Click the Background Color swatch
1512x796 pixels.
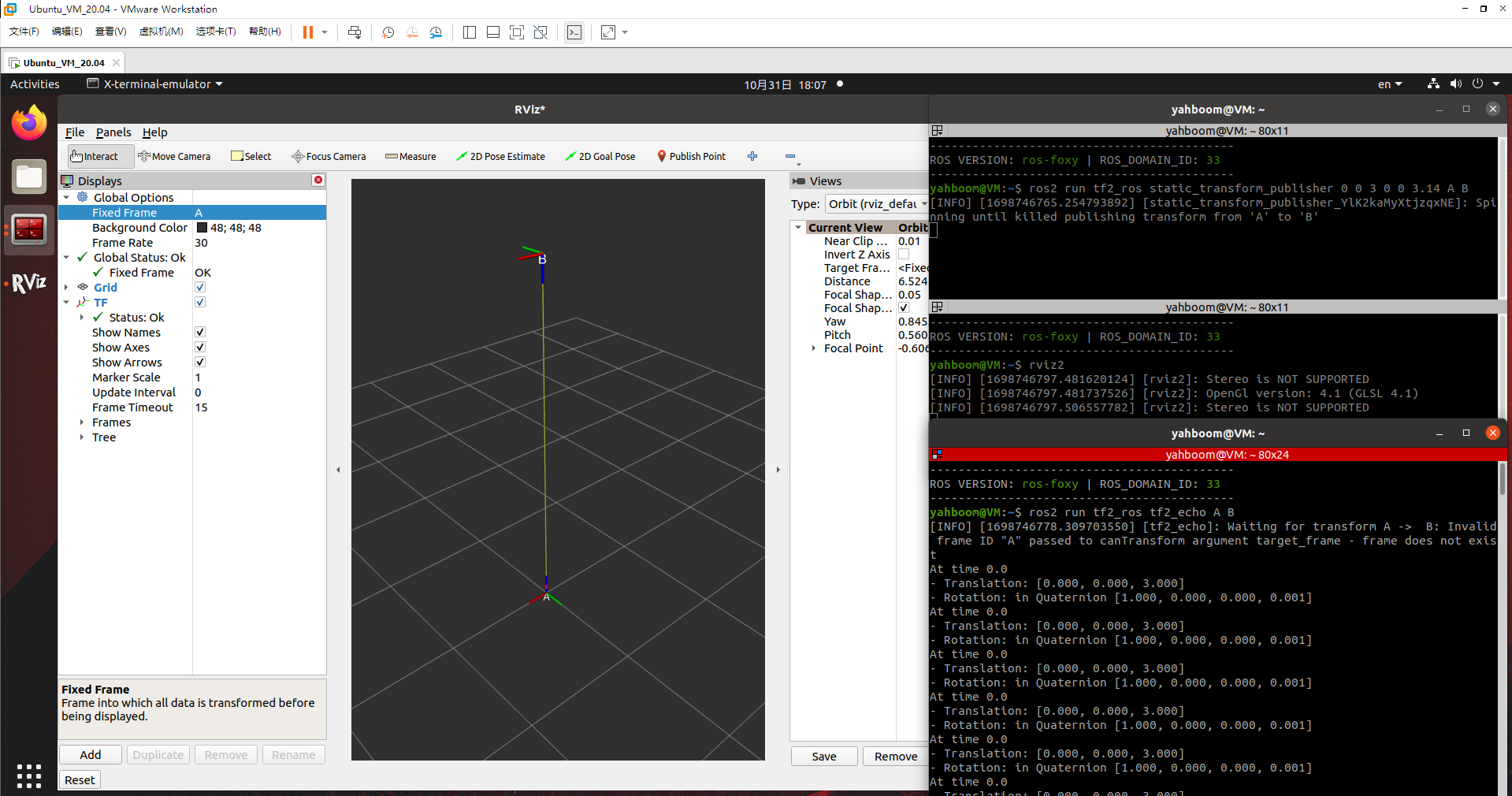202,228
